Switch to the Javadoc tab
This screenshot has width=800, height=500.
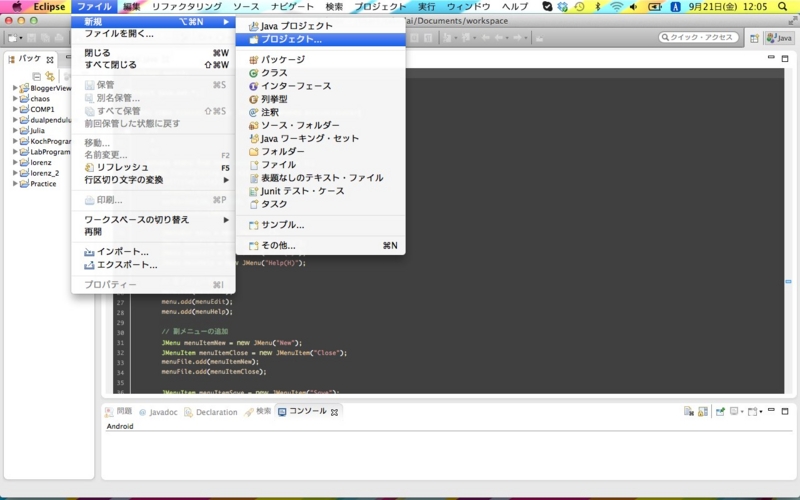(x=158, y=412)
